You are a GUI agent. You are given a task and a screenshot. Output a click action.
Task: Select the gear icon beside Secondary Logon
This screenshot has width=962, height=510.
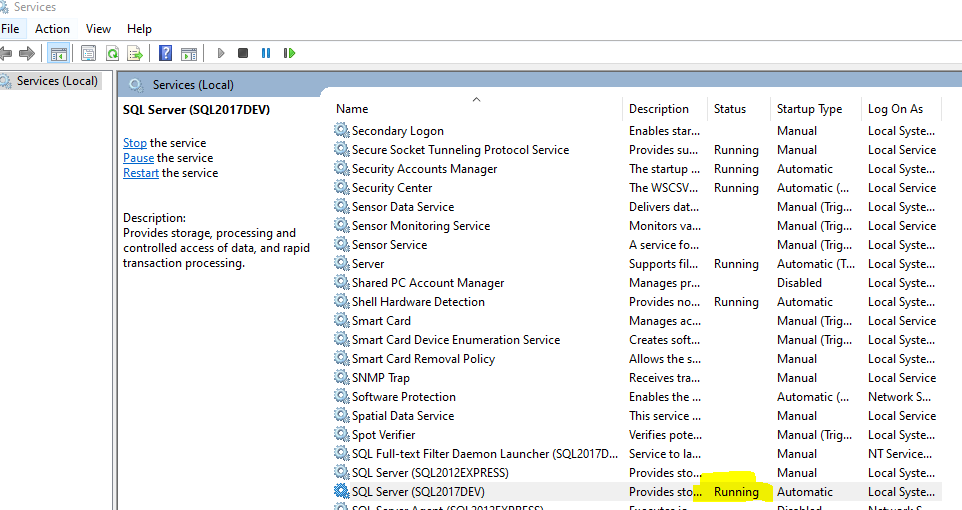tap(342, 130)
